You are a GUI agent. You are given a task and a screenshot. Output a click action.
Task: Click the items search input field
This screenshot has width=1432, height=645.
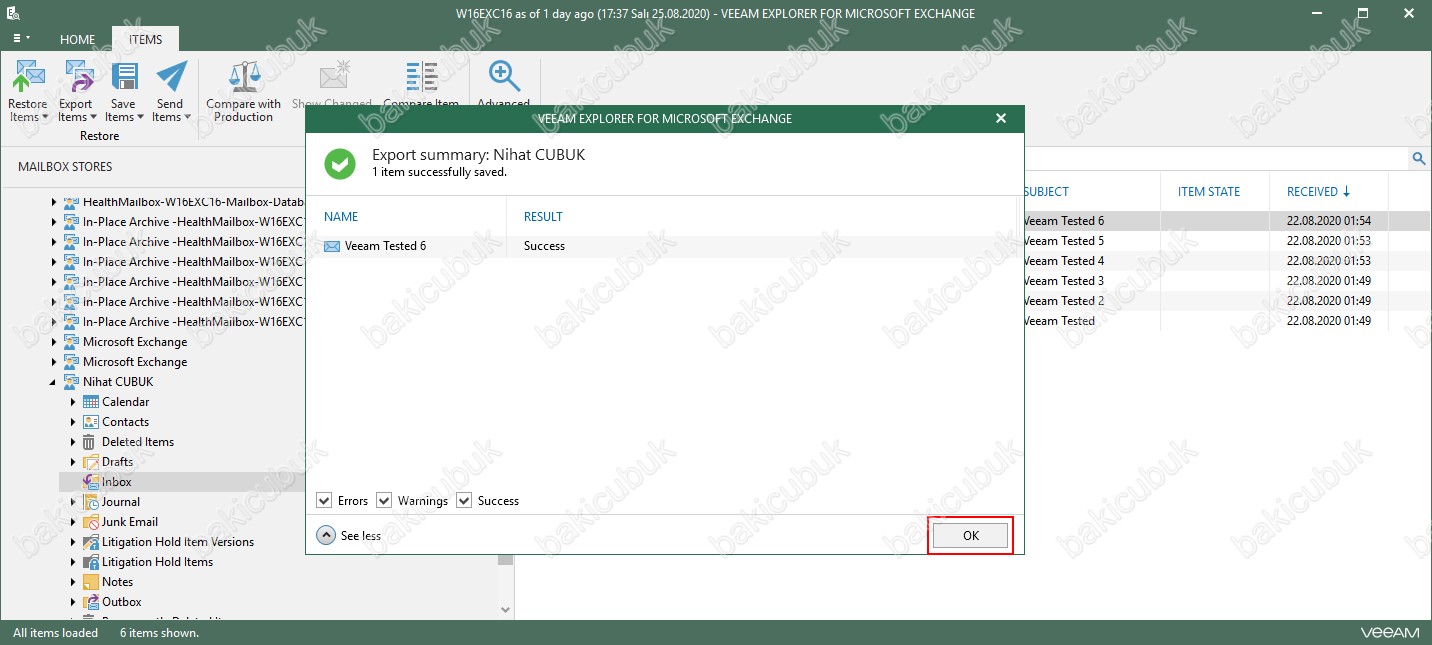(x=1214, y=158)
